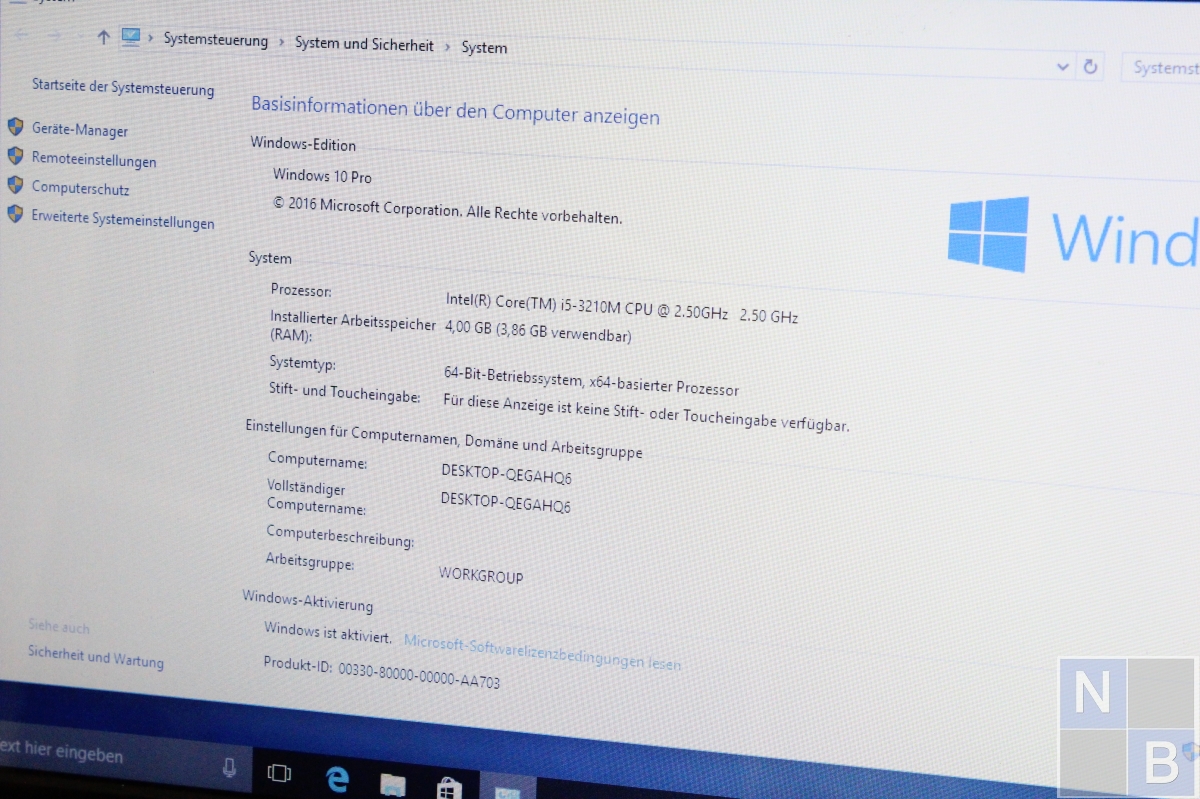
Task: Click the Windows ist aktiviert text
Action: tap(328, 632)
